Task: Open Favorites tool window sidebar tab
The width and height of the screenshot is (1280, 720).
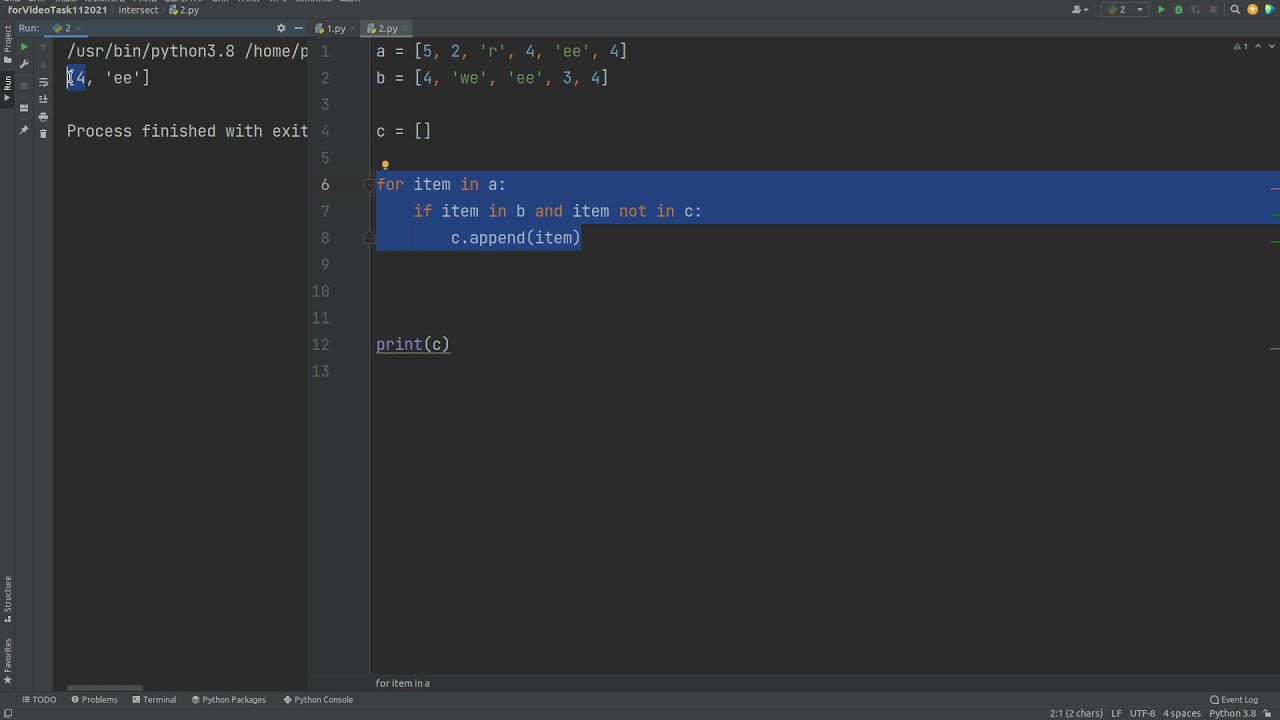Action: click(8, 661)
